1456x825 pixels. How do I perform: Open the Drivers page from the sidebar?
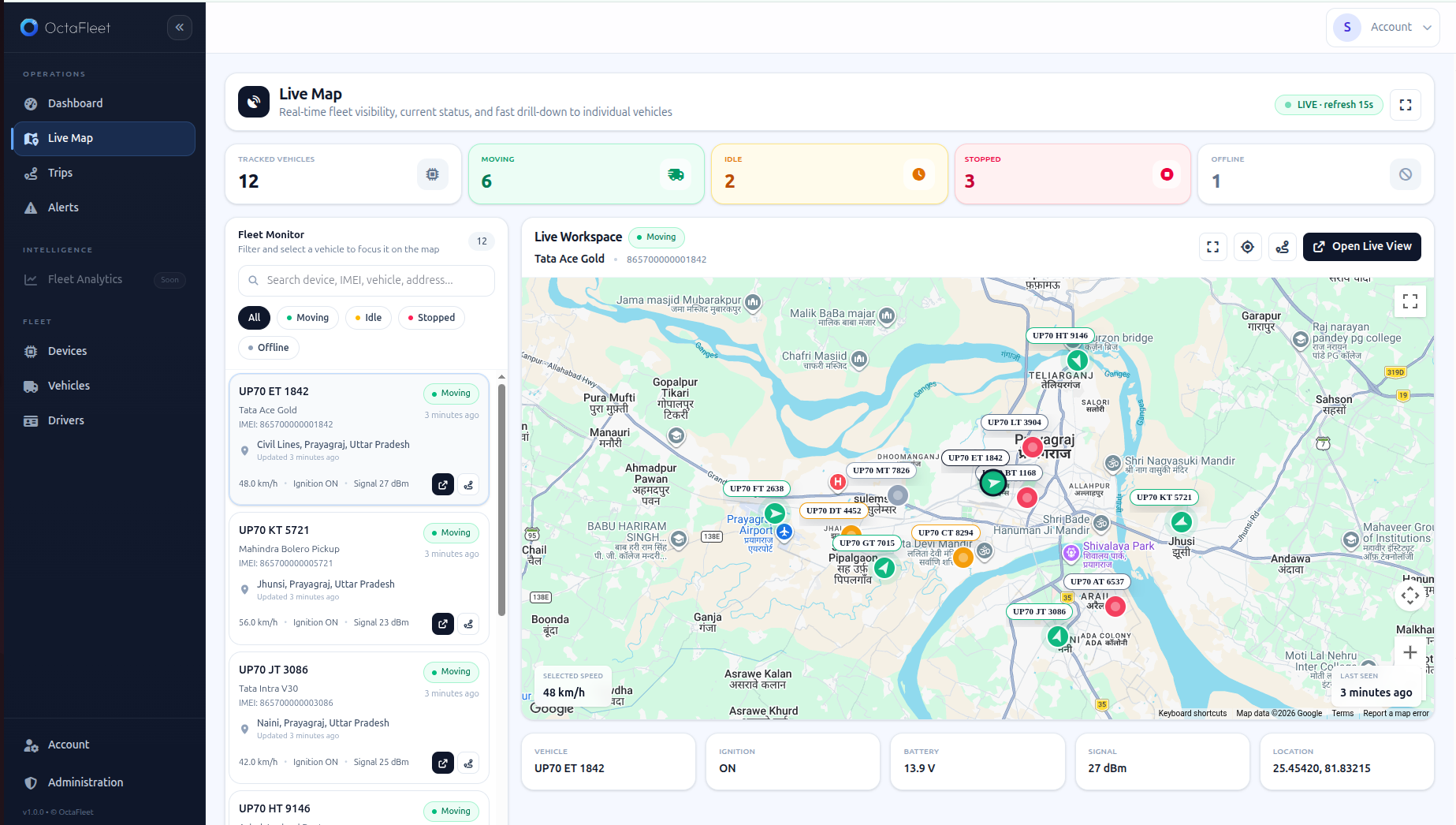pos(103,420)
